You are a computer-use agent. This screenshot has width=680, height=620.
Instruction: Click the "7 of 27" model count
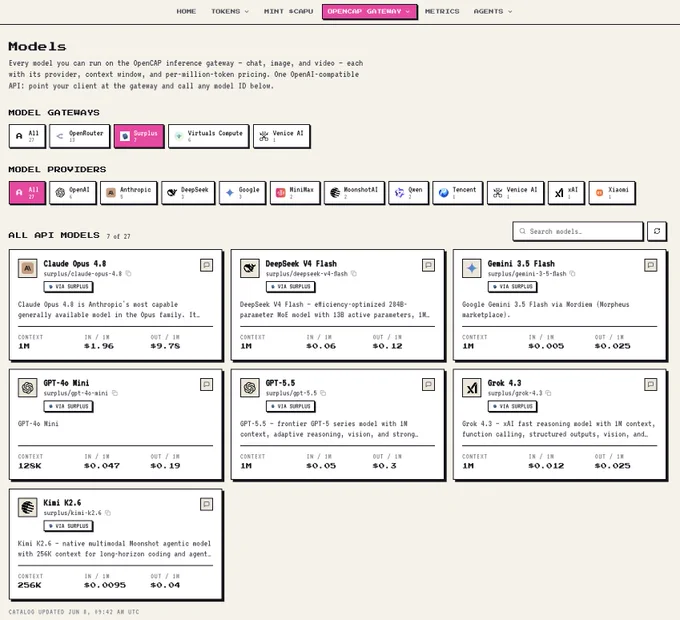pos(118,236)
